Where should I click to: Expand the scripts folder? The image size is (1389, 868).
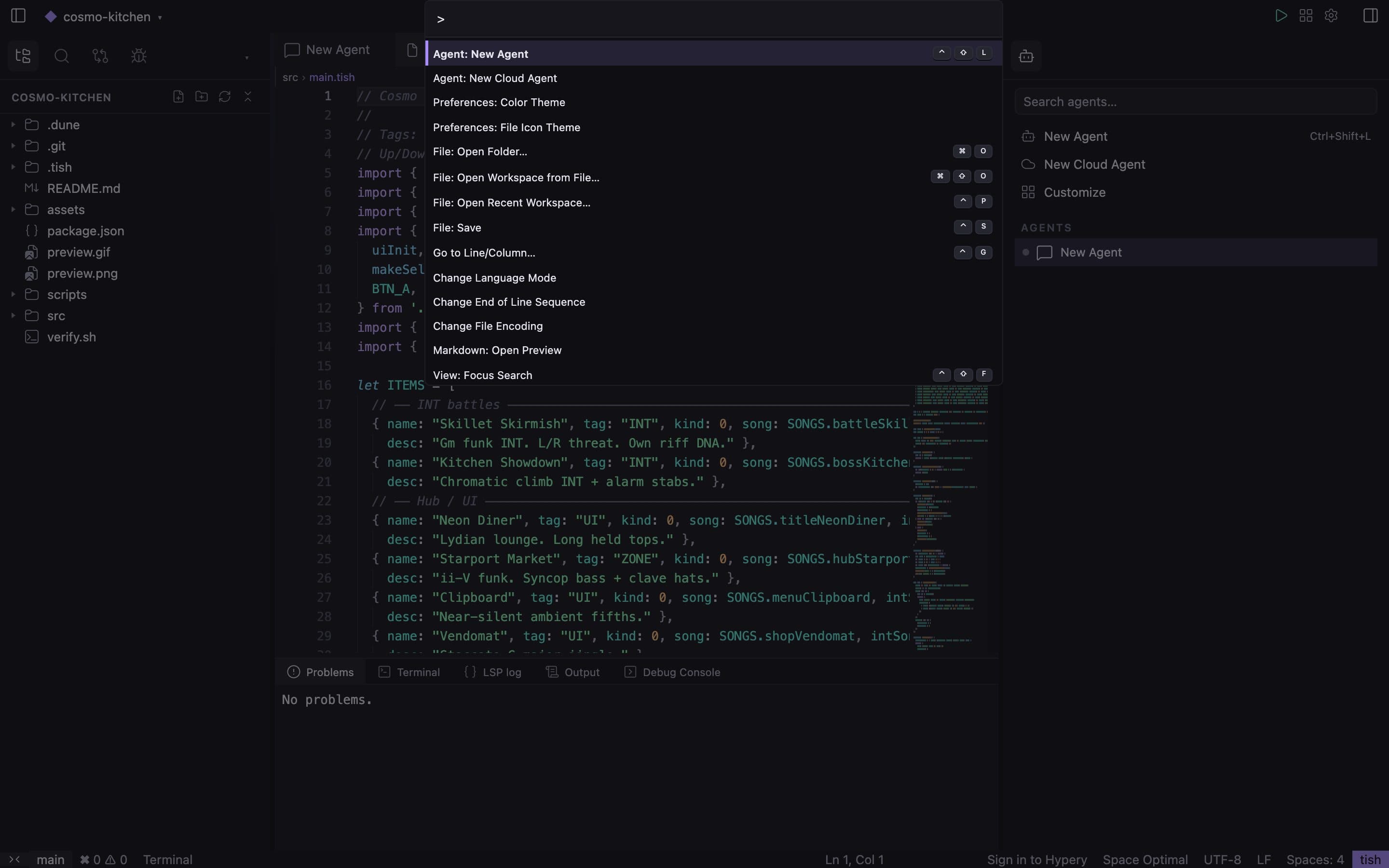click(x=13, y=295)
